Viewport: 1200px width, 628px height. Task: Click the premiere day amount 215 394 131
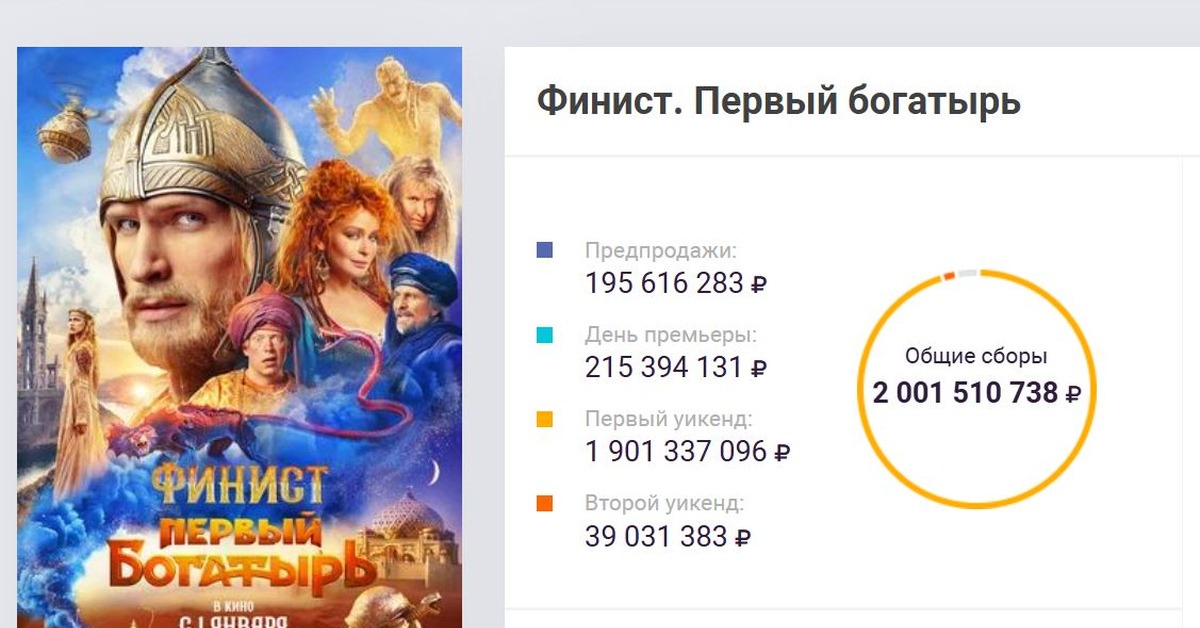click(x=664, y=368)
